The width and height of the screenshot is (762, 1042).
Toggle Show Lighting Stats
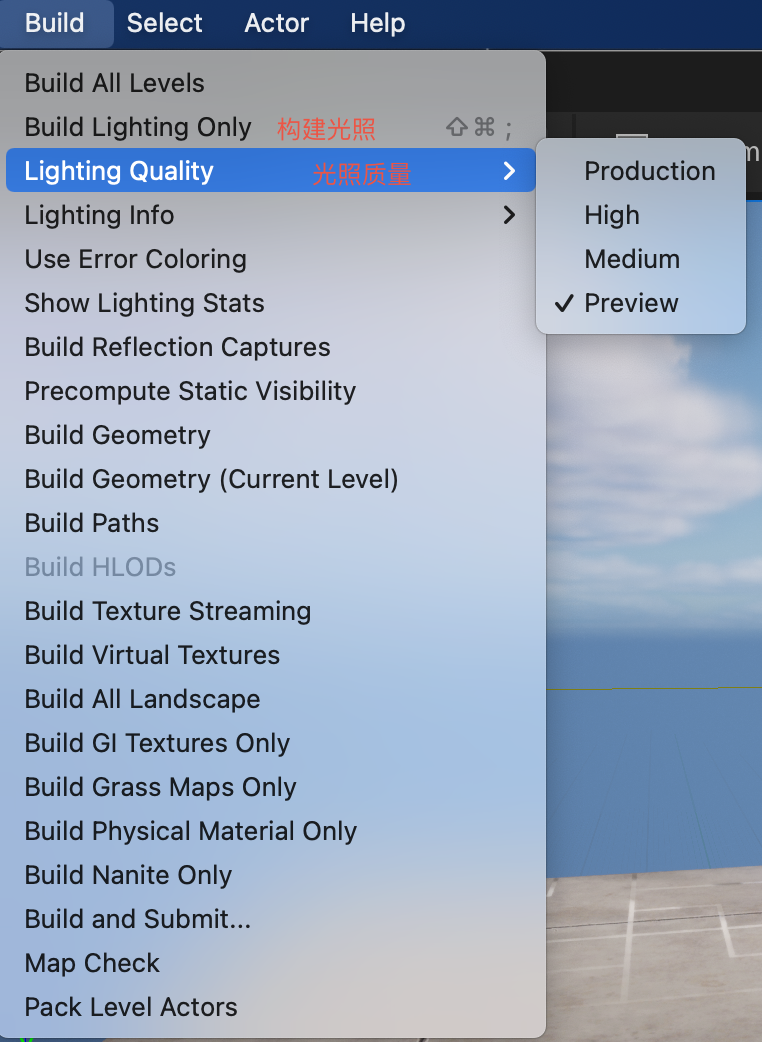click(x=271, y=303)
